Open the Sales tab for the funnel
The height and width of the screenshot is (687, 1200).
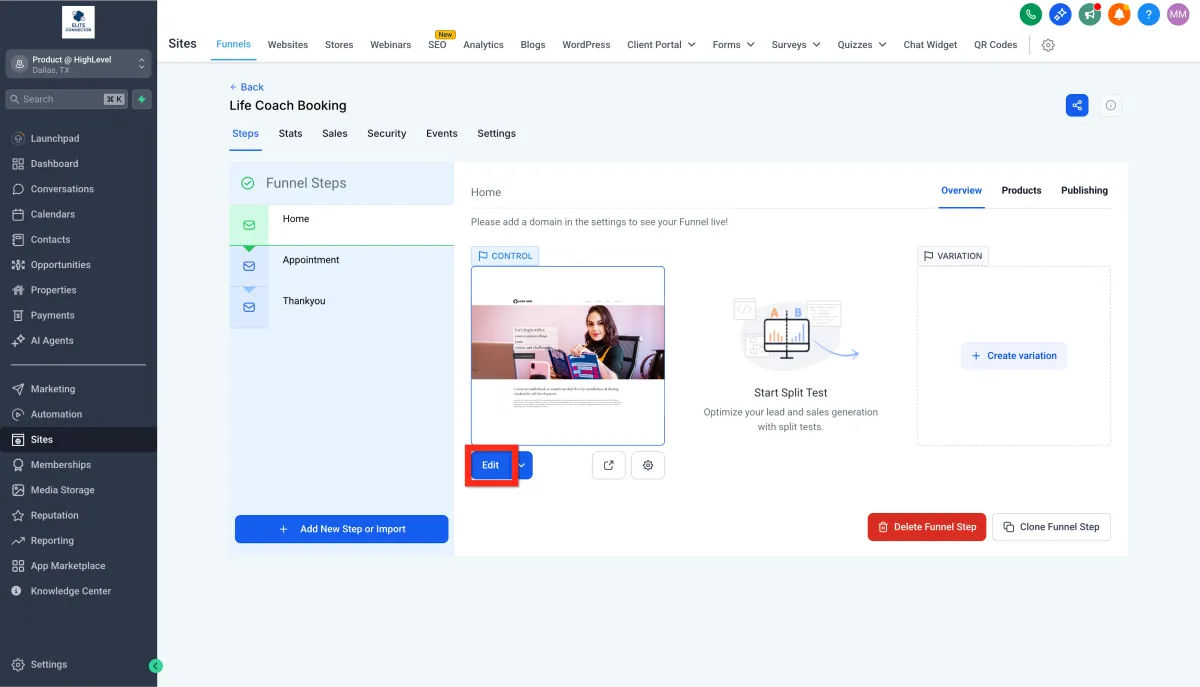pos(335,133)
